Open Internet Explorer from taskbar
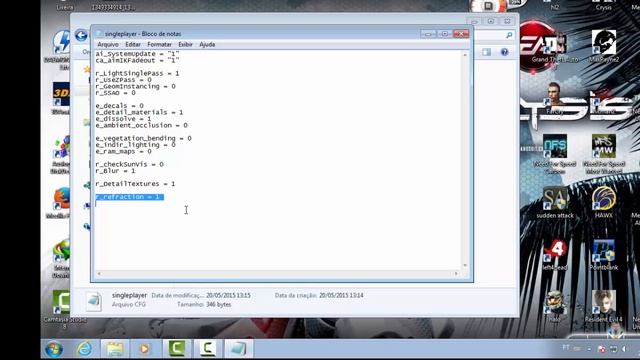The width and height of the screenshot is (640, 360). click(84, 349)
